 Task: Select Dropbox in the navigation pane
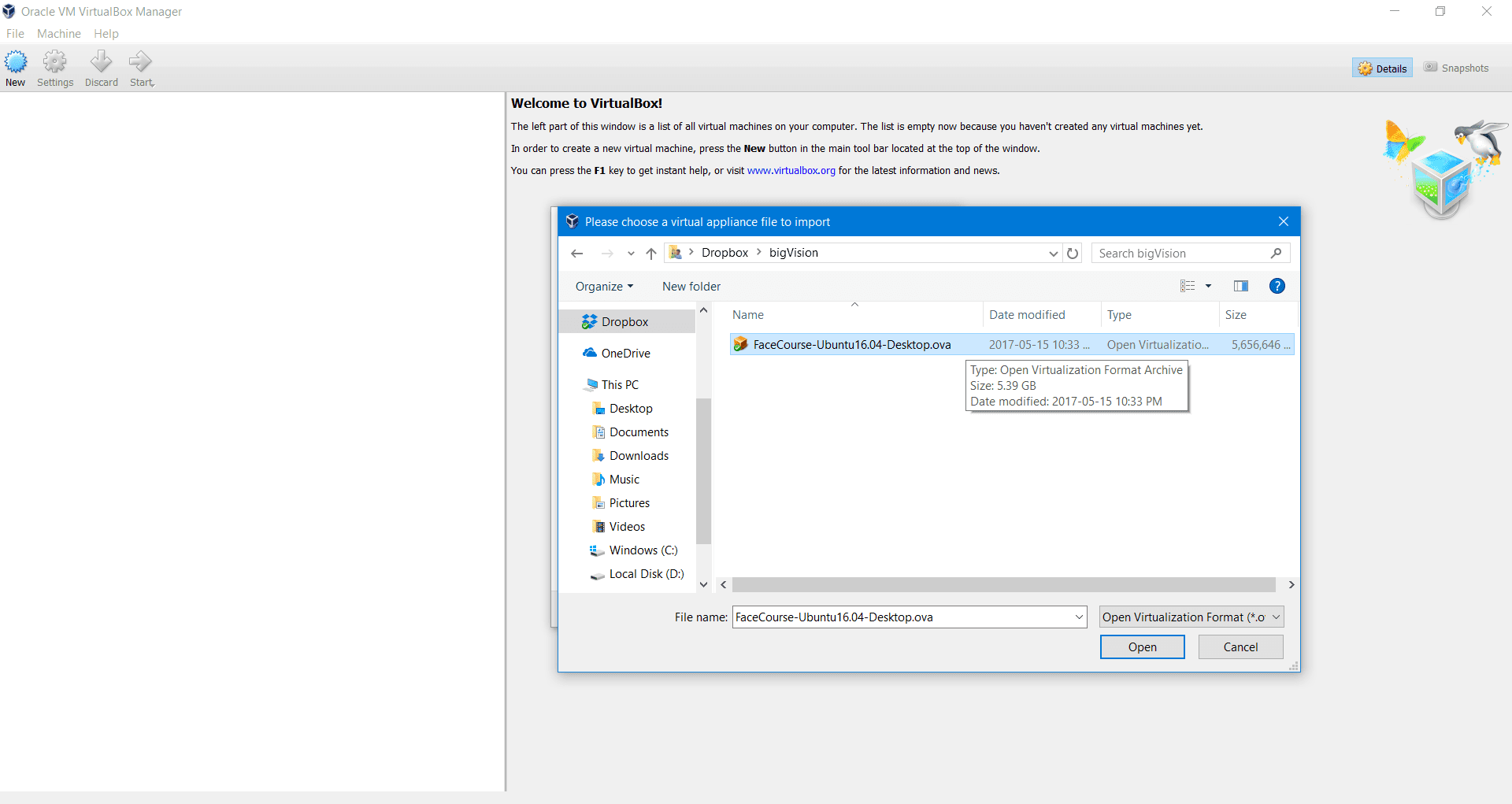[x=627, y=322]
